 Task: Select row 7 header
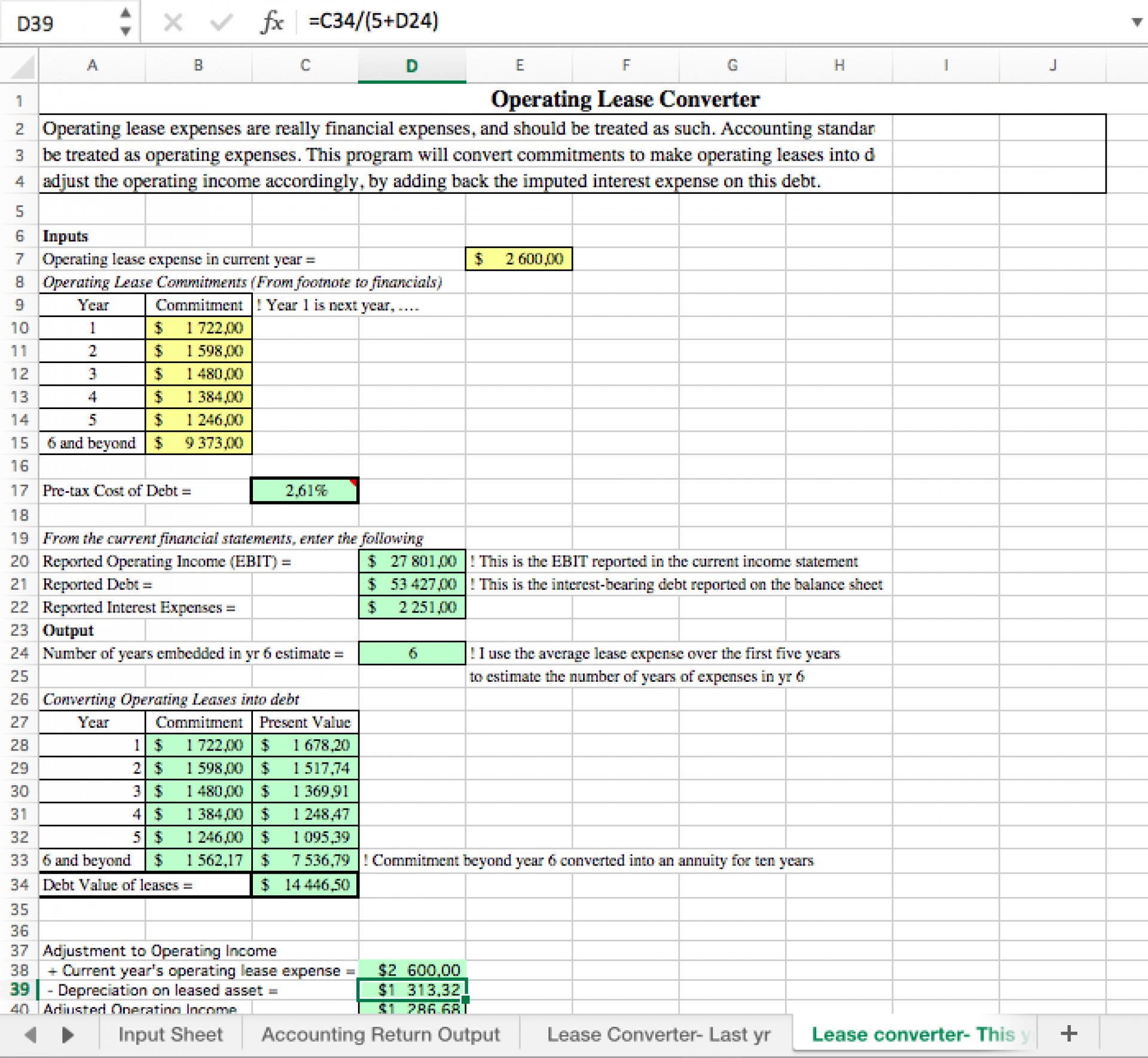[19, 259]
